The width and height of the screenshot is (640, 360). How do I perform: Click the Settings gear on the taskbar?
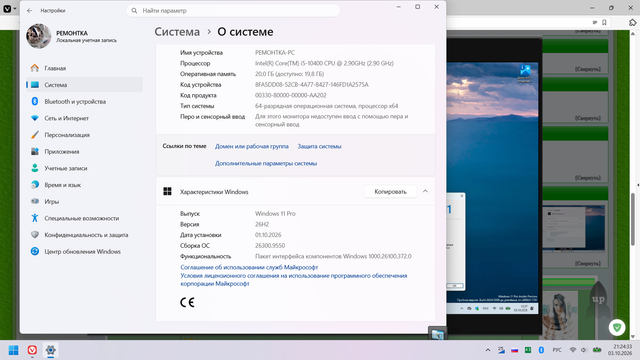(x=51, y=350)
